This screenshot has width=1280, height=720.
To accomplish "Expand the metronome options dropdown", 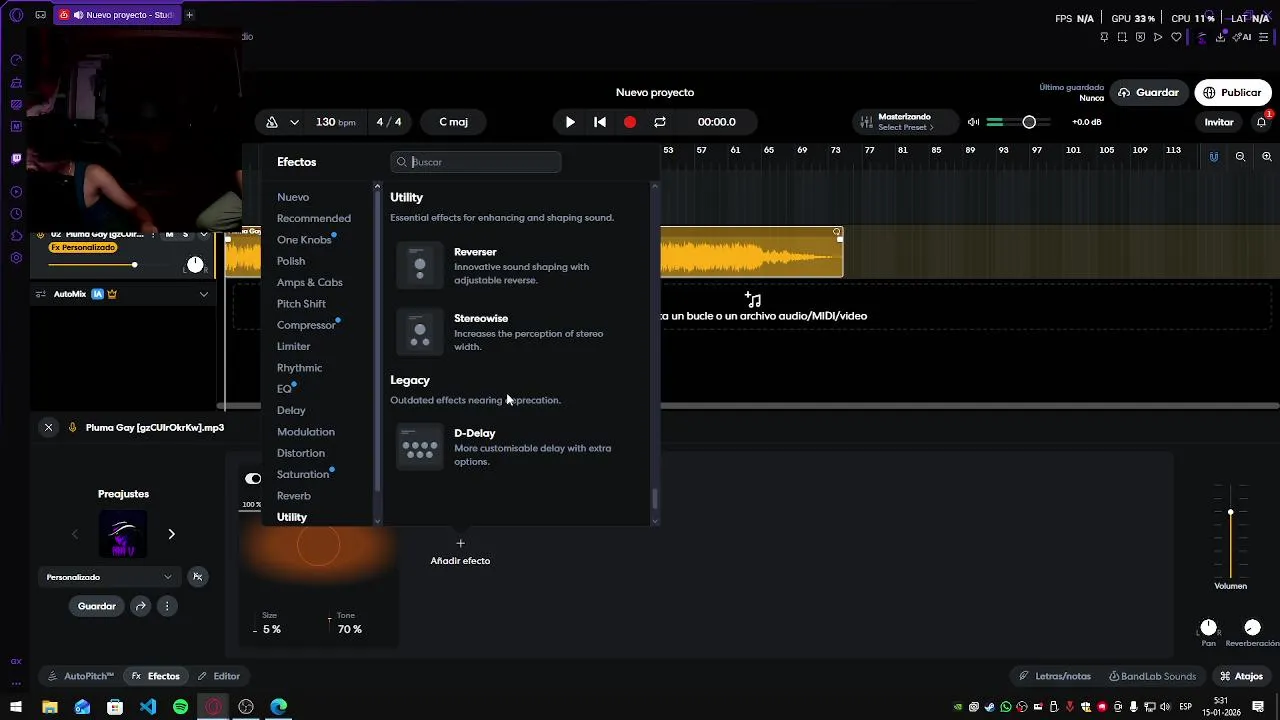I will pyautogui.click(x=294, y=122).
